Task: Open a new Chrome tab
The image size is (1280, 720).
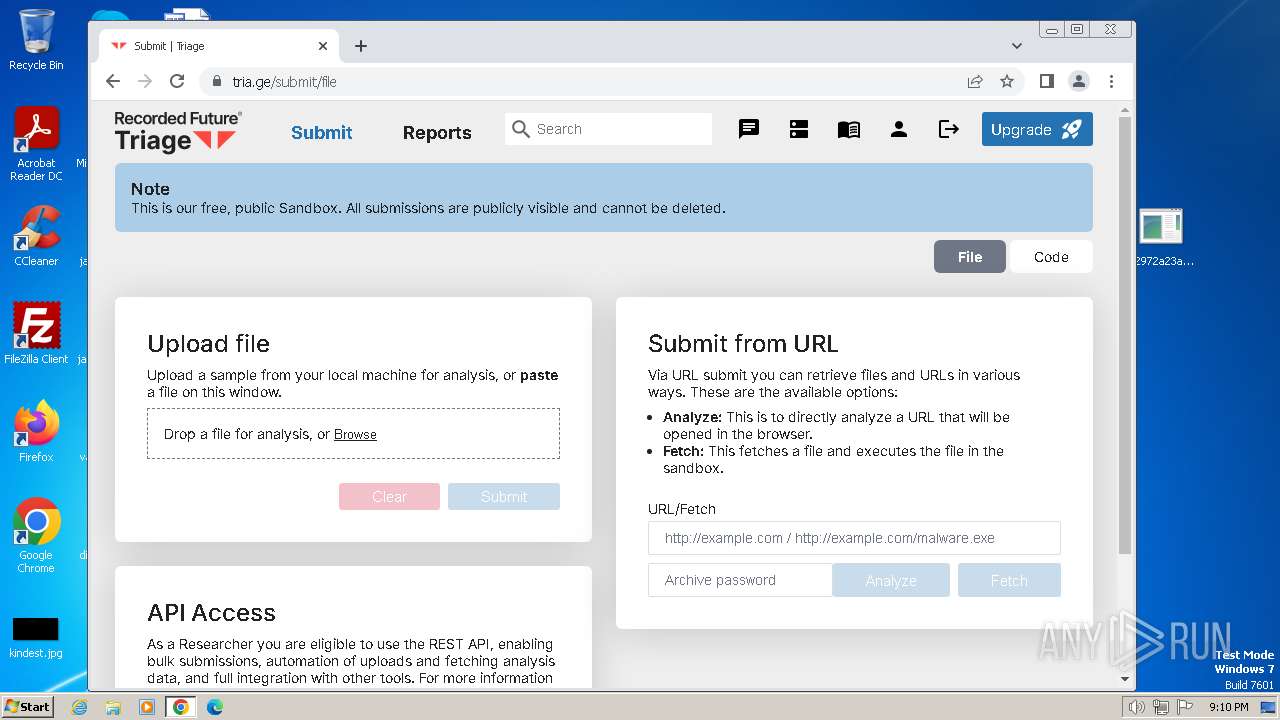Action: (x=361, y=46)
